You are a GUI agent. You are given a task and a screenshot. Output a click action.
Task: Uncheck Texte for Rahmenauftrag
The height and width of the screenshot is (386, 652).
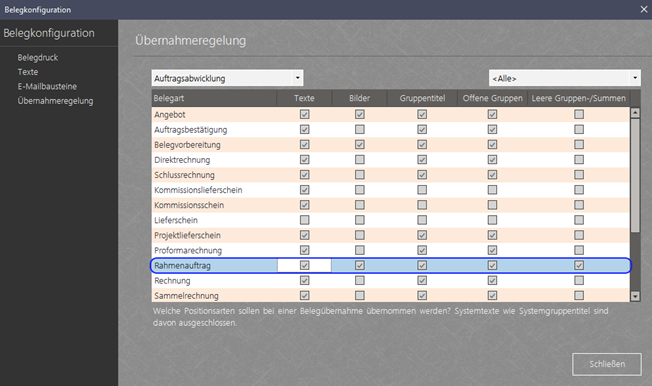tap(305, 265)
